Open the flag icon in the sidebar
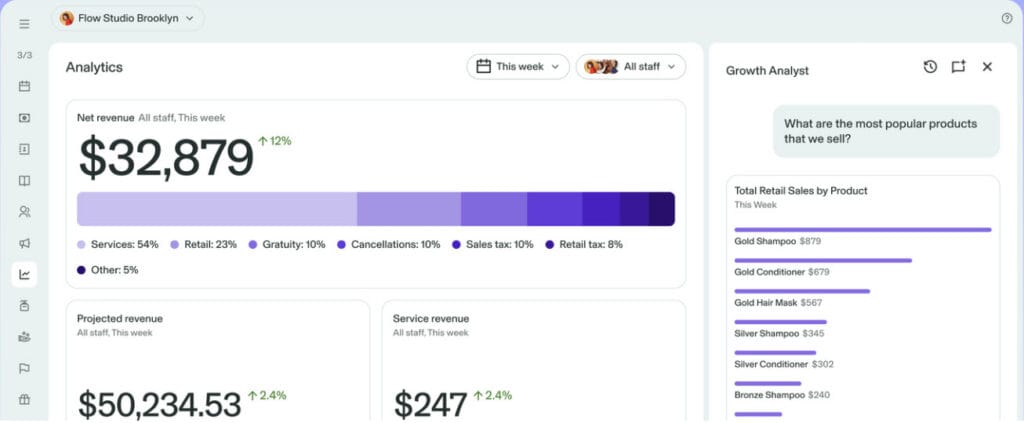Viewport: 1024px width, 423px height. click(x=24, y=368)
